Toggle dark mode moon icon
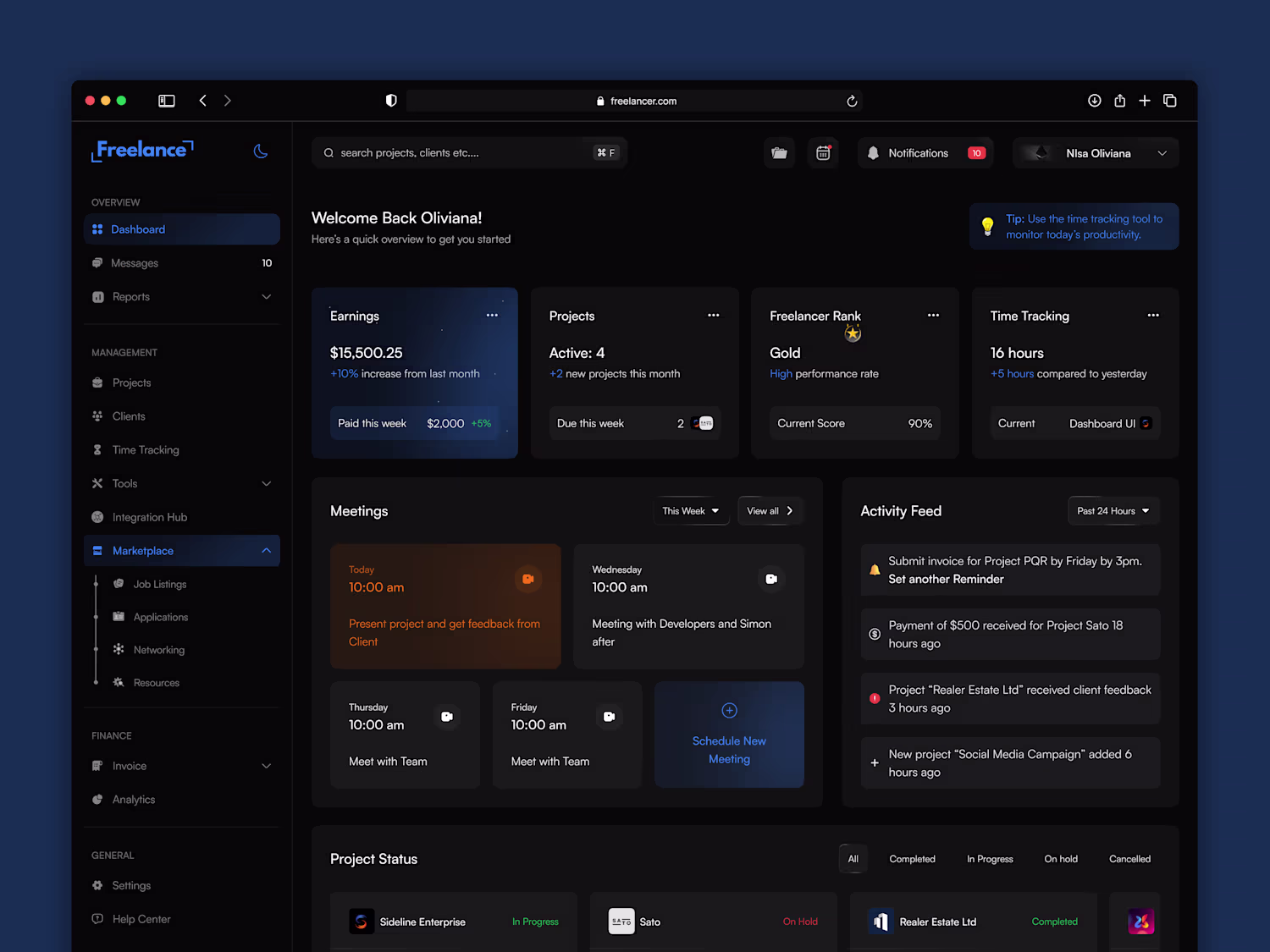This screenshot has width=1270, height=952. 261,151
